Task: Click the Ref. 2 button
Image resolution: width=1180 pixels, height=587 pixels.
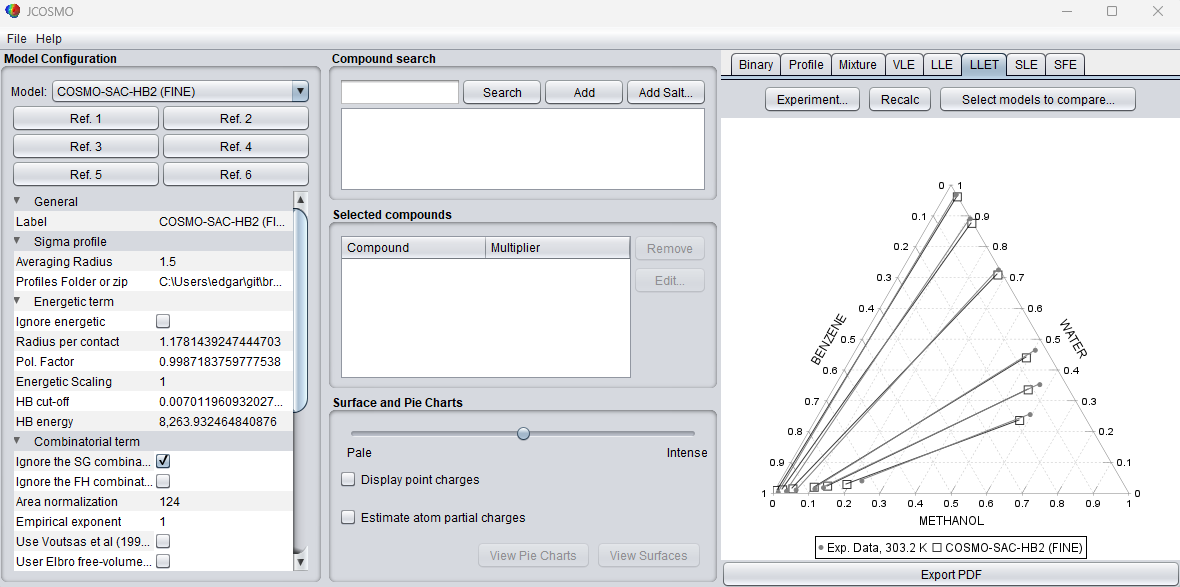Action: pos(236,118)
